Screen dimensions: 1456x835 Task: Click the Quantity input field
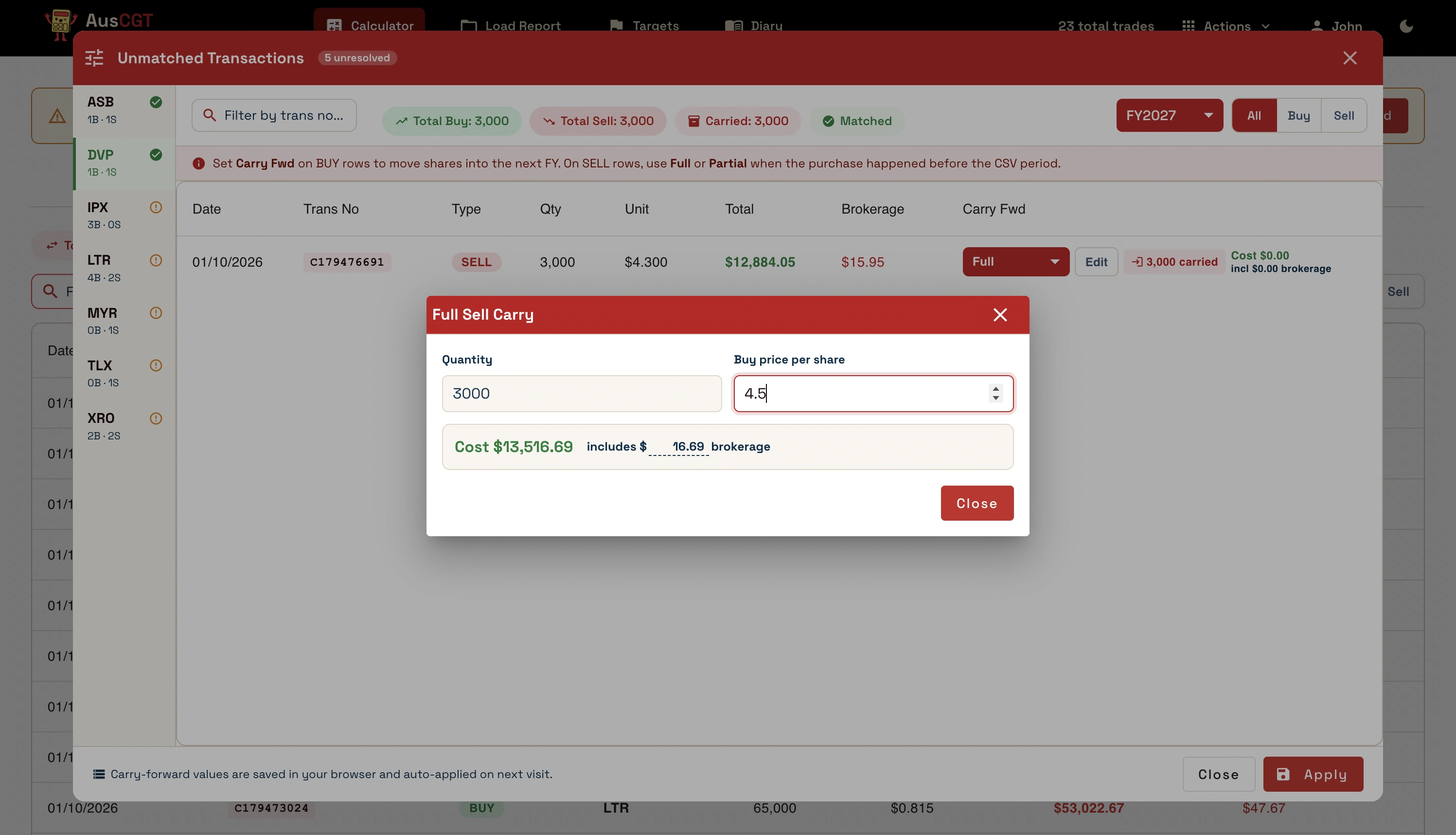click(x=582, y=393)
